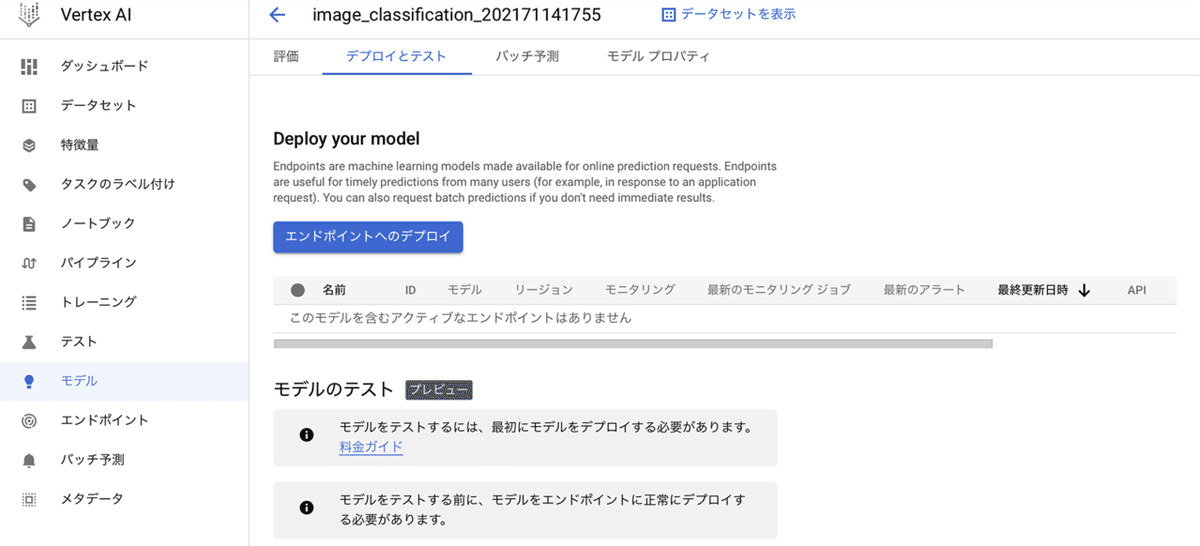The width and height of the screenshot is (1200, 546).
Task: Click the このモデルを含むアクティブなエンドポイントはありません message
Action: tap(460, 318)
